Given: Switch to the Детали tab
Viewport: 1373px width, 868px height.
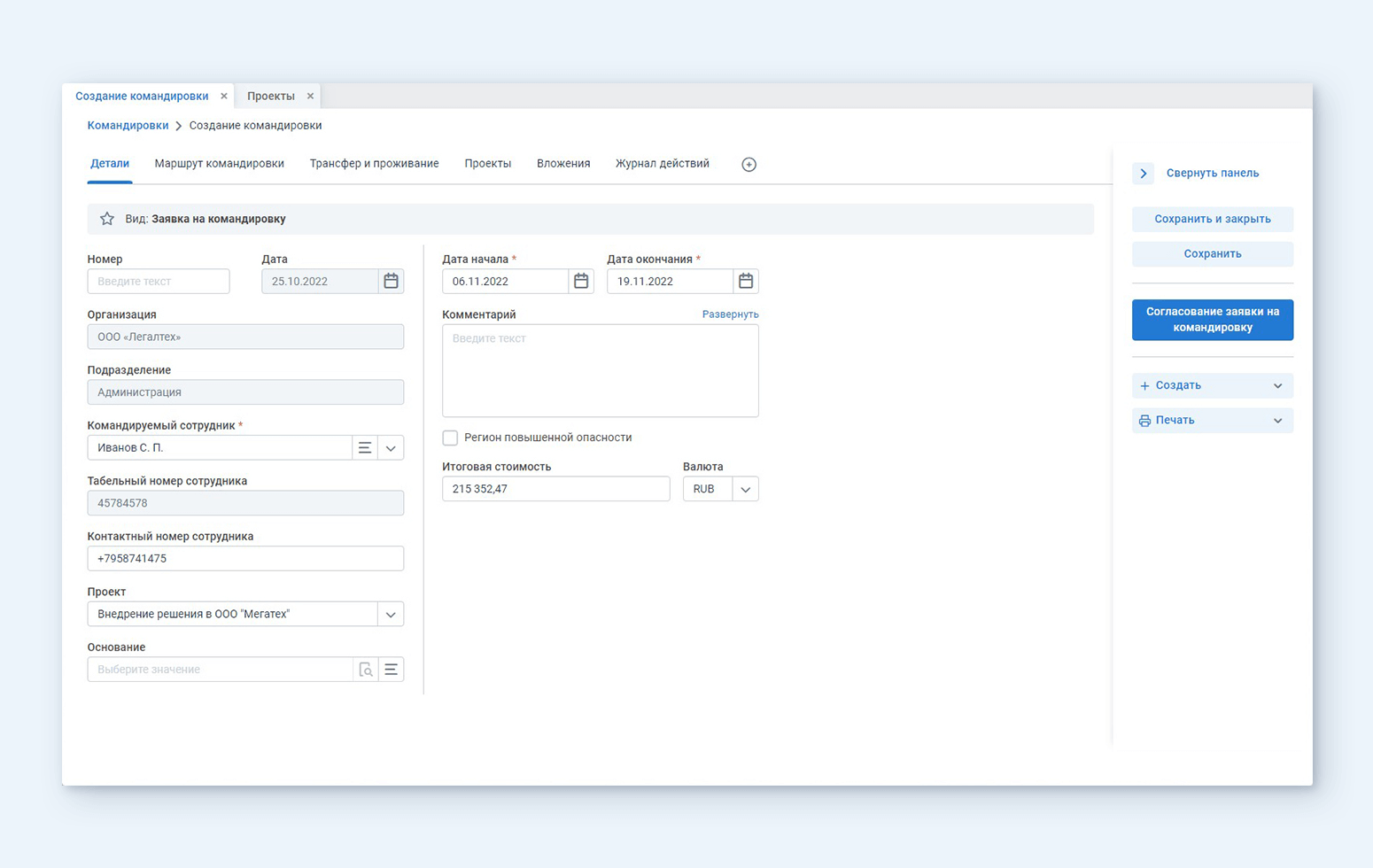Looking at the screenshot, I should 110,164.
